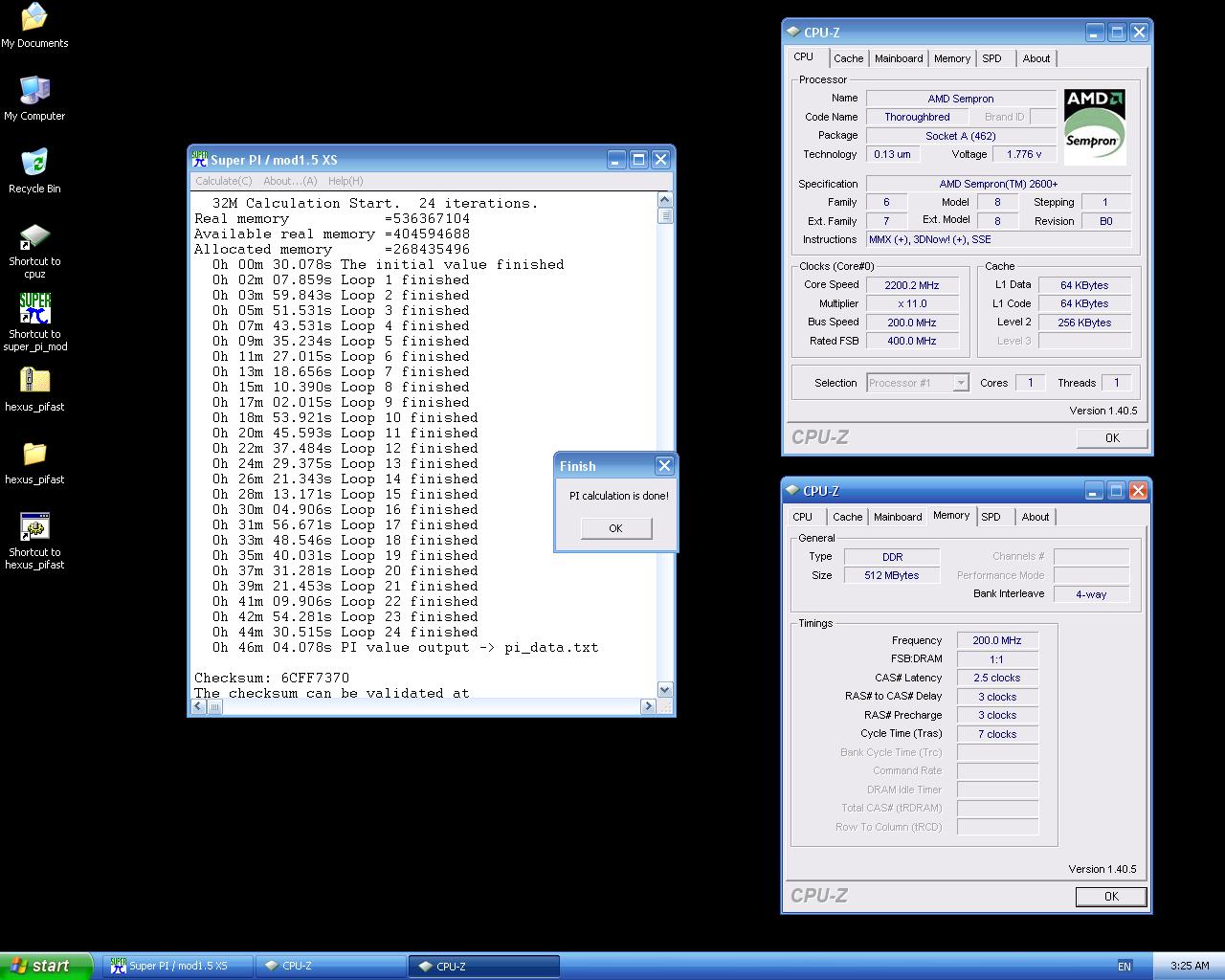The height and width of the screenshot is (980, 1225).
Task: Open the Processor #1 selection dropdown
Action: 918,383
